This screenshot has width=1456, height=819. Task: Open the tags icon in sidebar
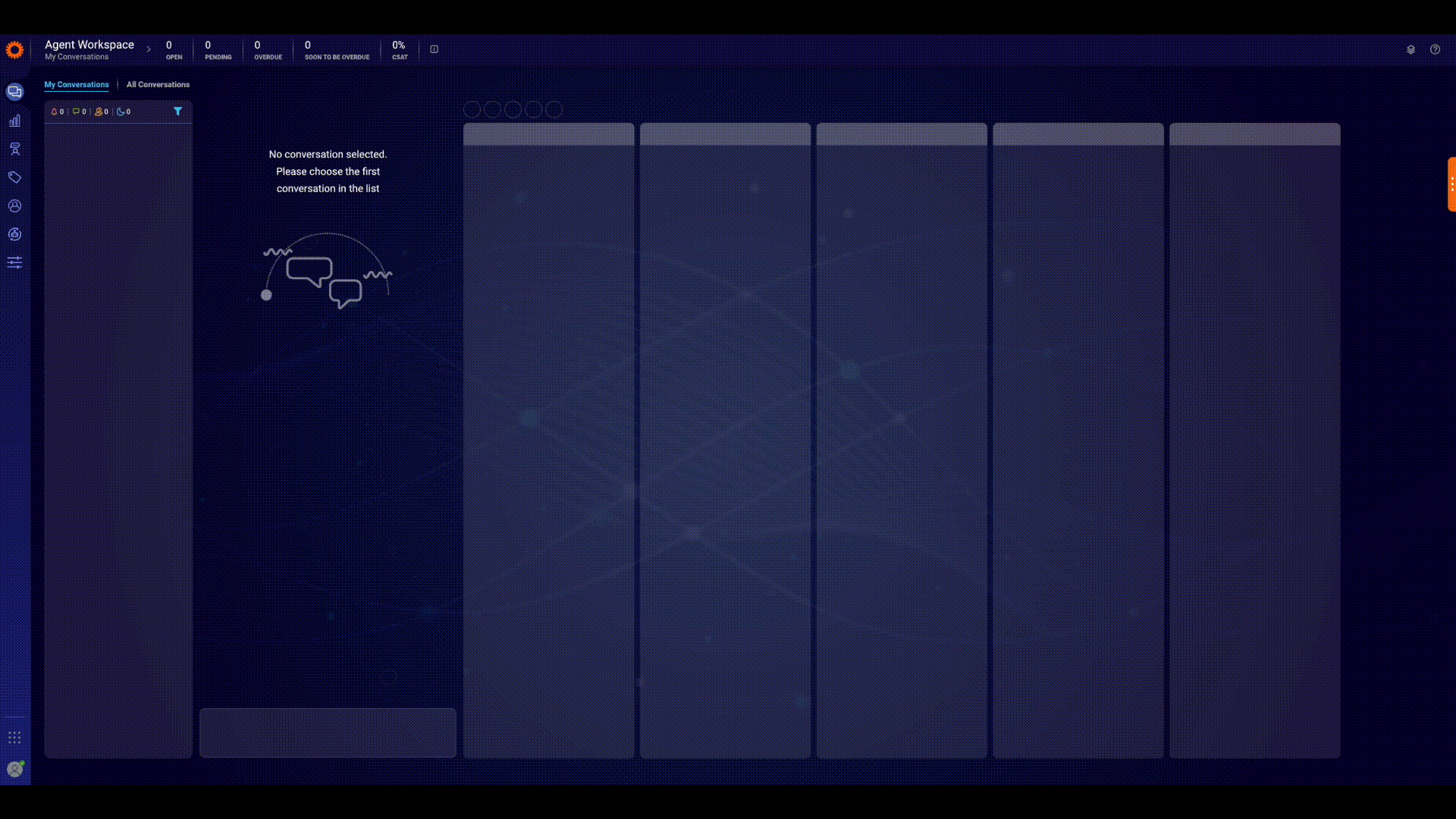click(x=14, y=177)
